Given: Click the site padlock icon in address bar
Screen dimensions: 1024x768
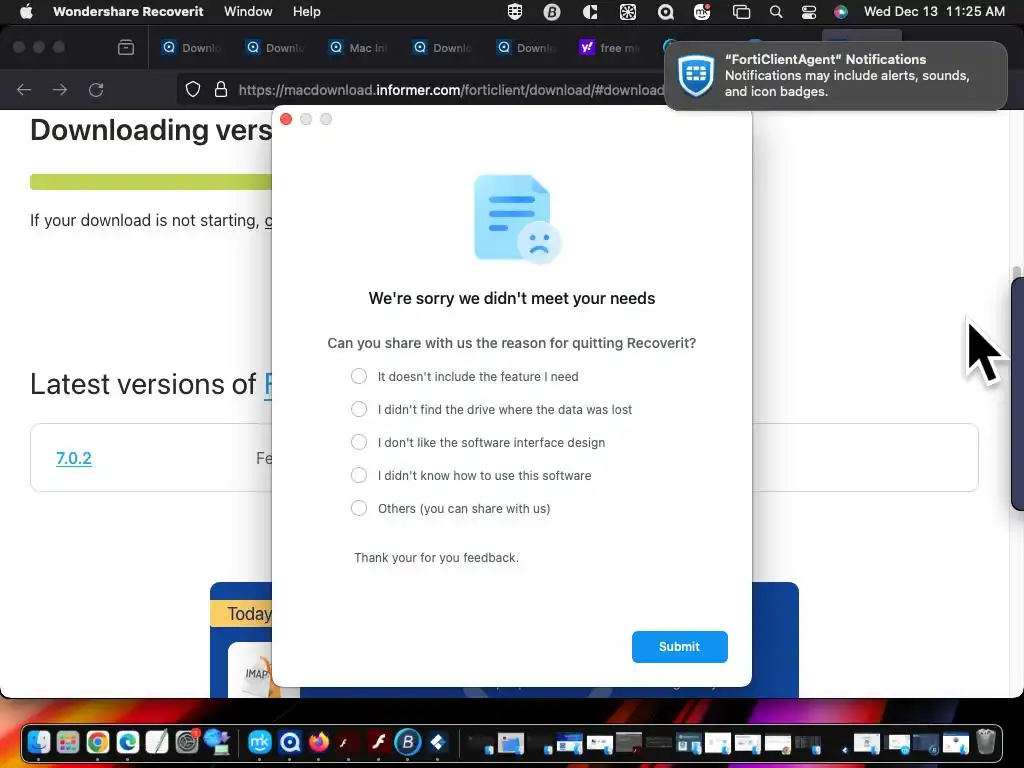Looking at the screenshot, I should click(x=221, y=89).
